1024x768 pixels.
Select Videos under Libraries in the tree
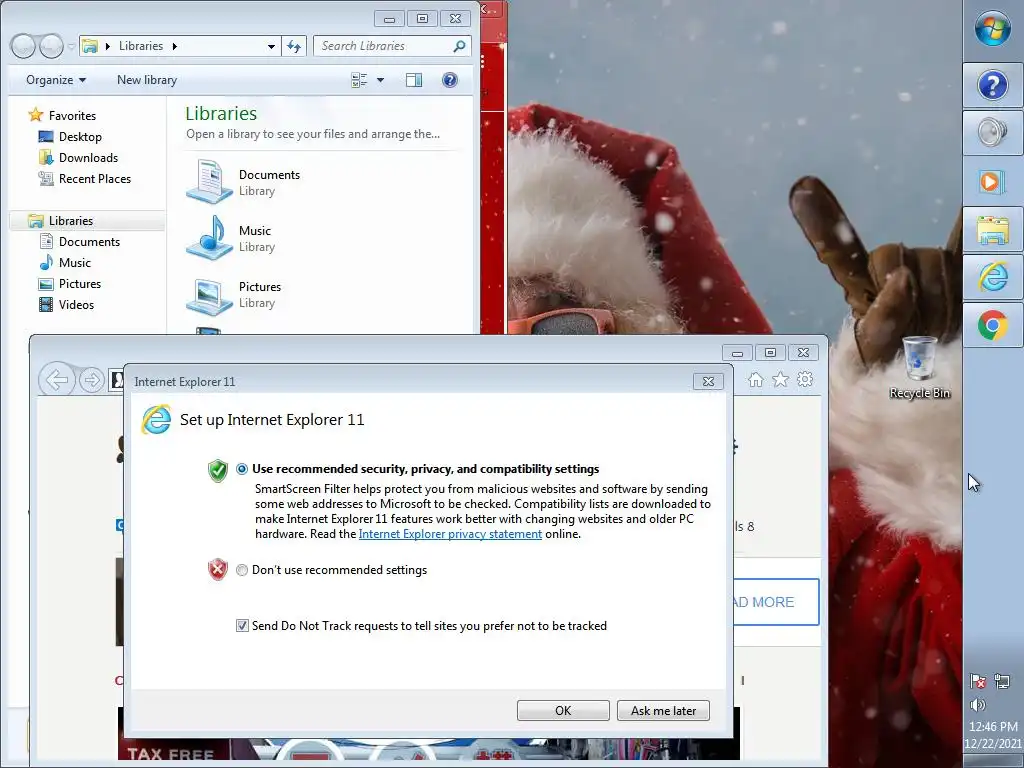click(x=76, y=305)
